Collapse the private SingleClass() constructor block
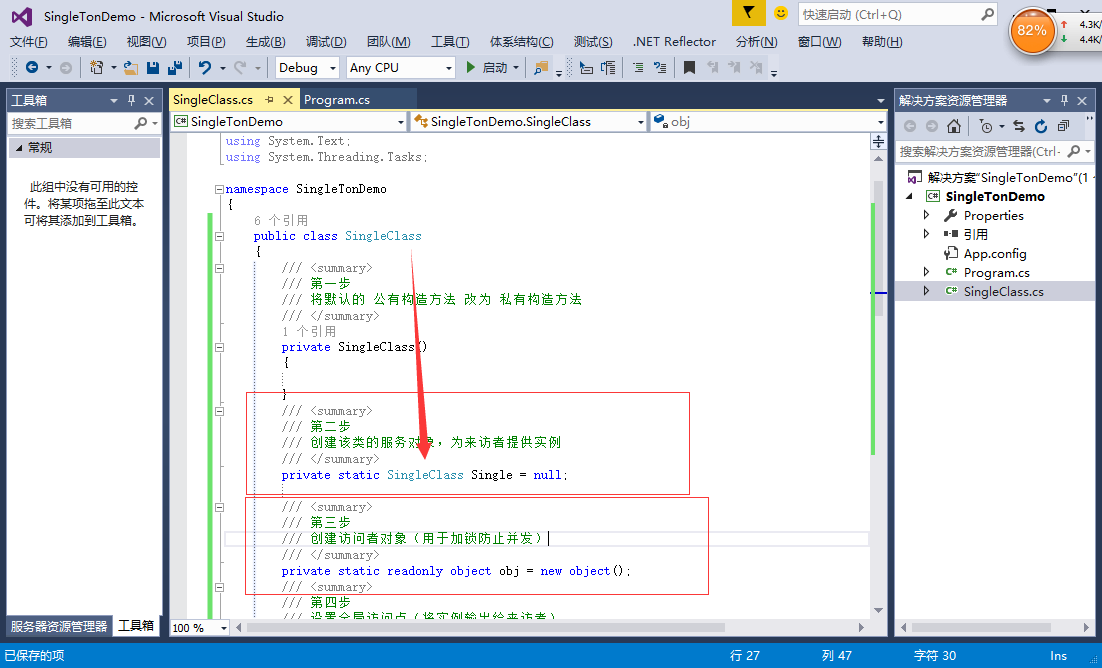This screenshot has height=668, width=1102. pyautogui.click(x=219, y=347)
